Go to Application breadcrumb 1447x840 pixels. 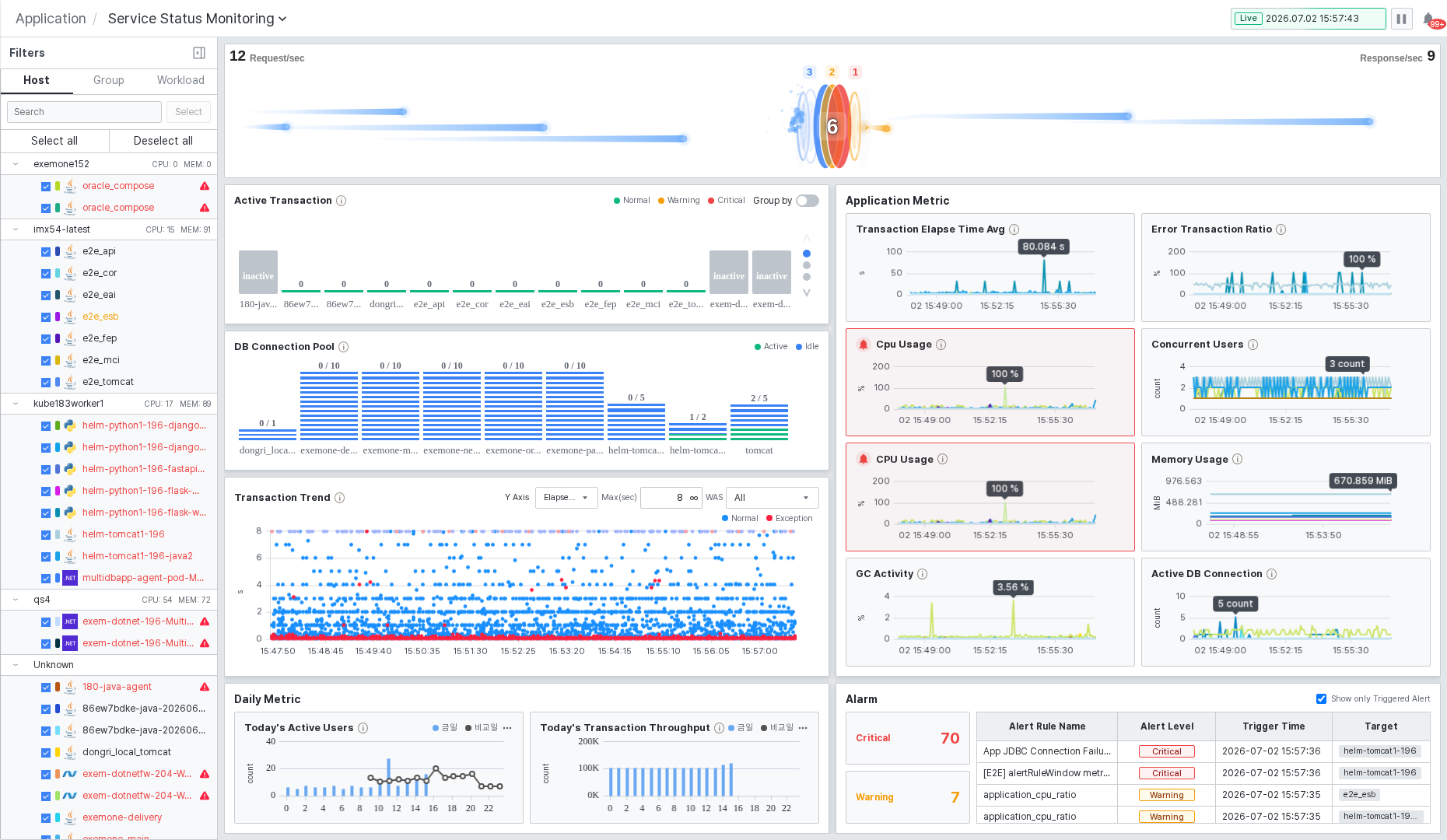click(x=51, y=19)
